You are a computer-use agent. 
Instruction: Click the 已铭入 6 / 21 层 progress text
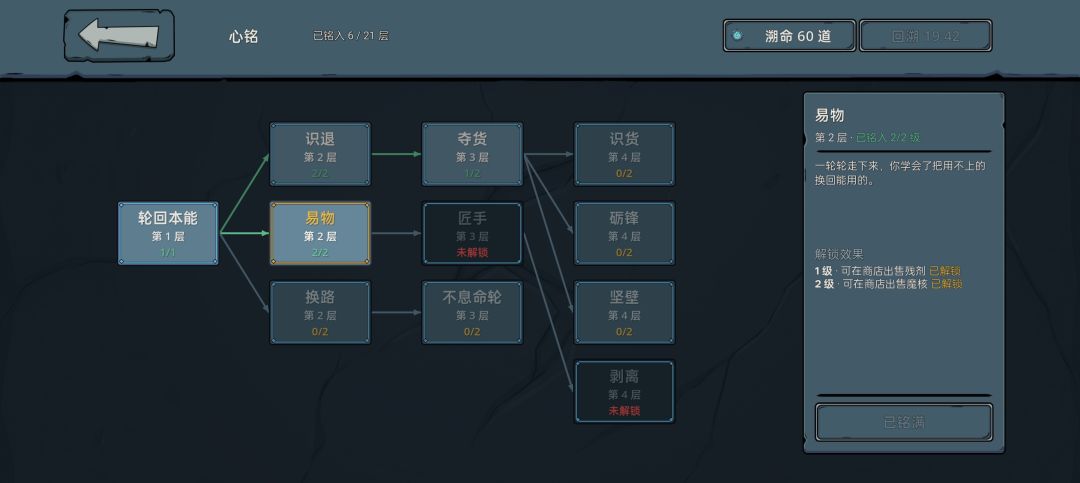click(x=351, y=36)
